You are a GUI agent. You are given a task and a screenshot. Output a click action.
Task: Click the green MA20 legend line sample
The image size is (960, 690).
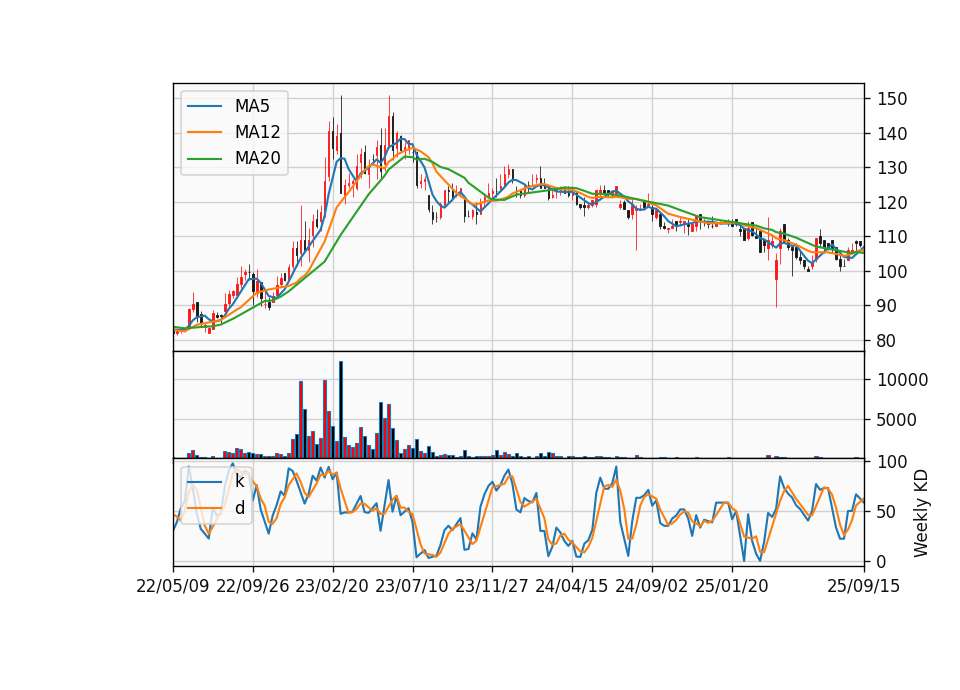click(x=204, y=158)
